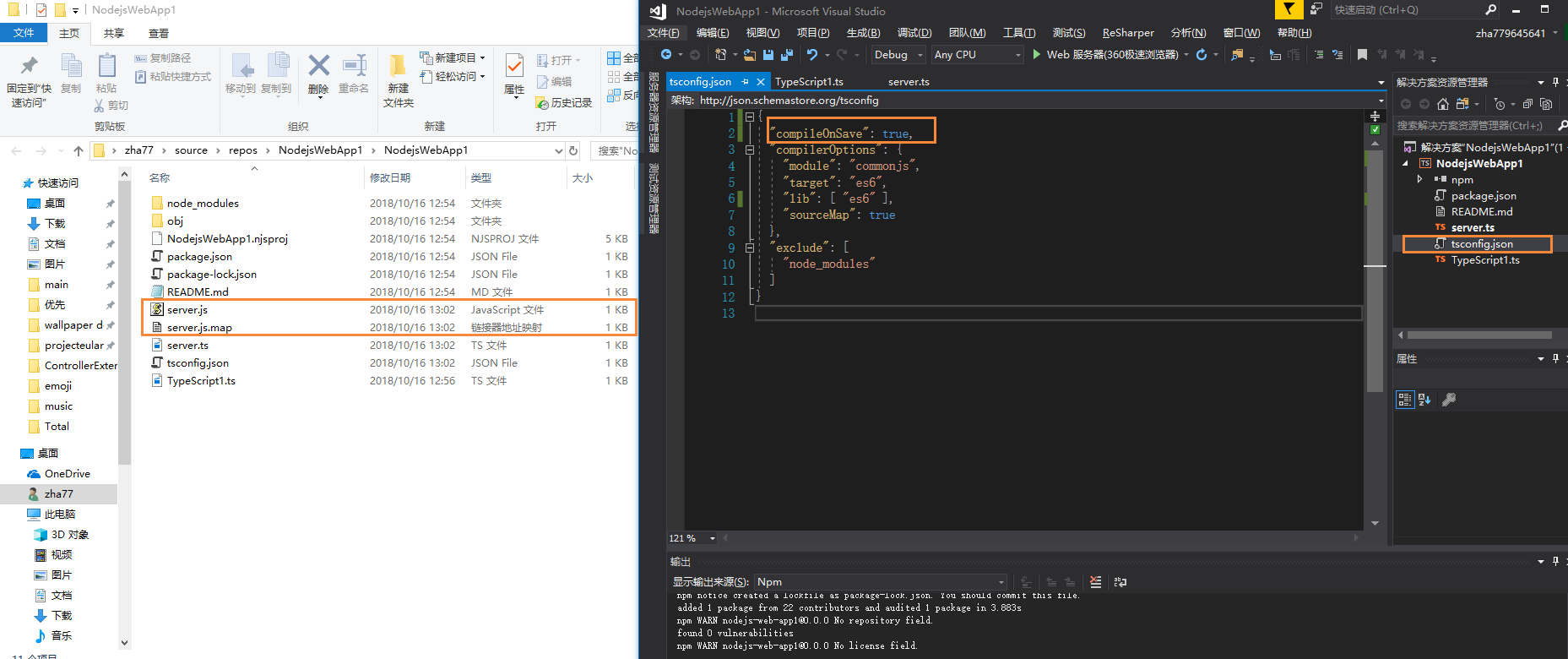Click Clear All icon in Output panel
The image size is (1568, 659).
coord(1095,582)
